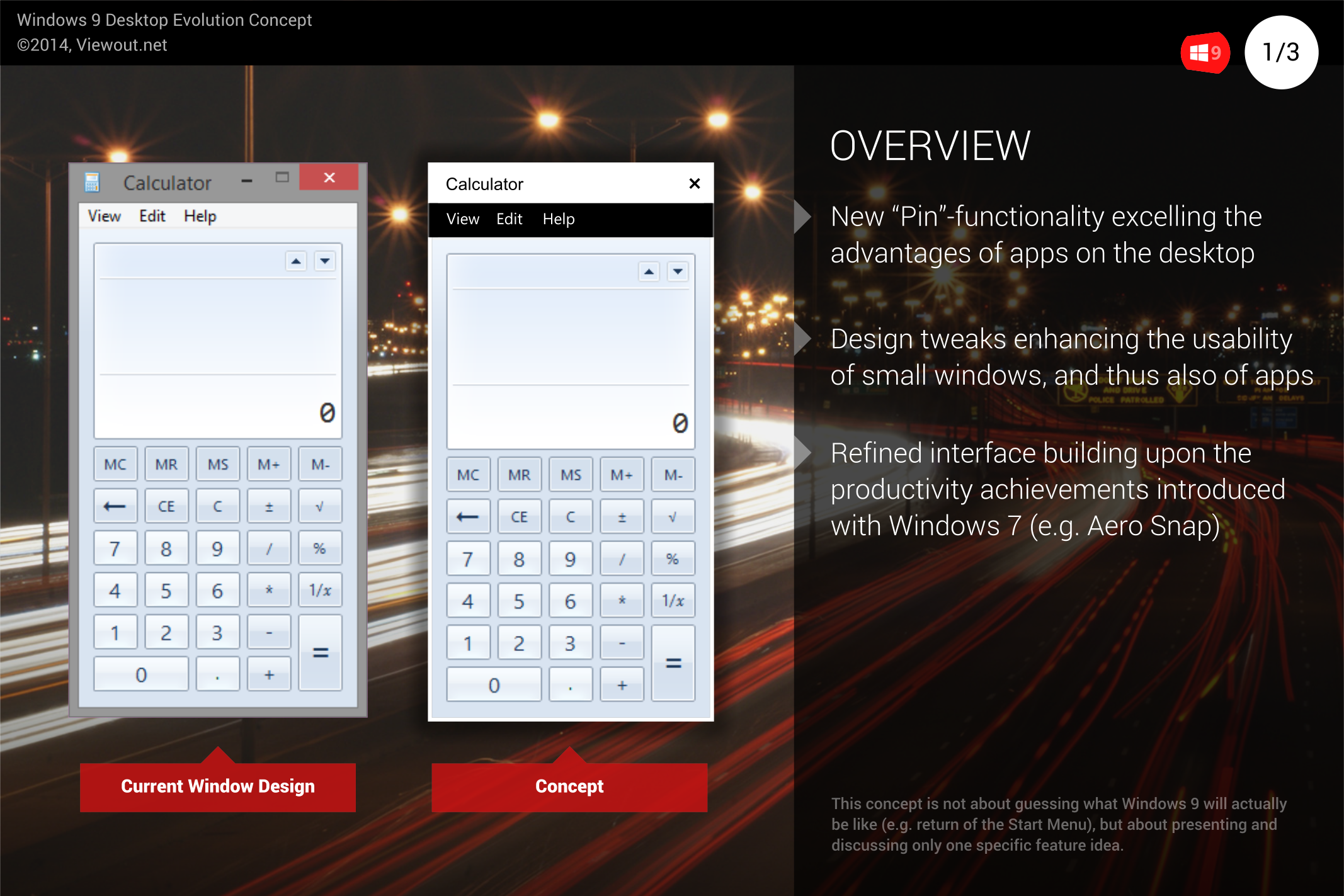
Task: Click history up arrow in Concept Calculator
Action: pyautogui.click(x=649, y=271)
